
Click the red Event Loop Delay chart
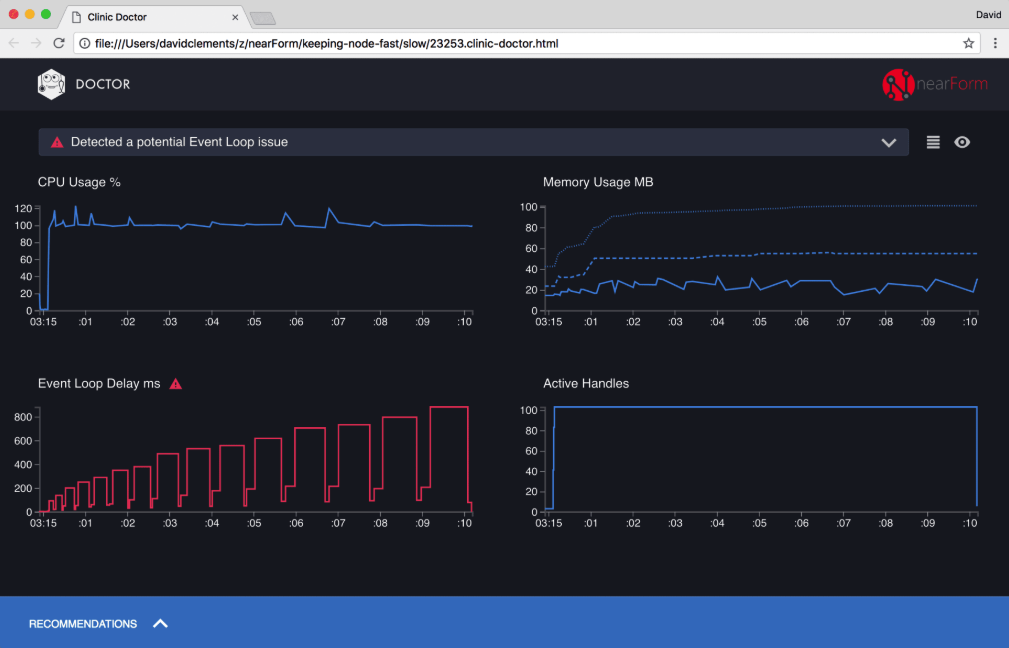click(x=256, y=459)
